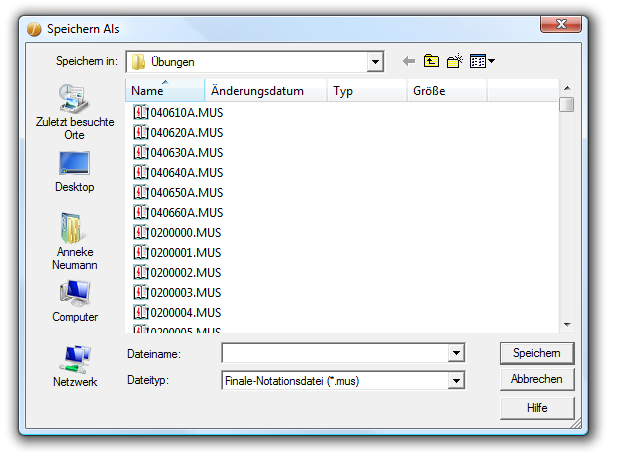Expand the Speichern in folder dropdown
This screenshot has height=461, width=619.
[375, 62]
